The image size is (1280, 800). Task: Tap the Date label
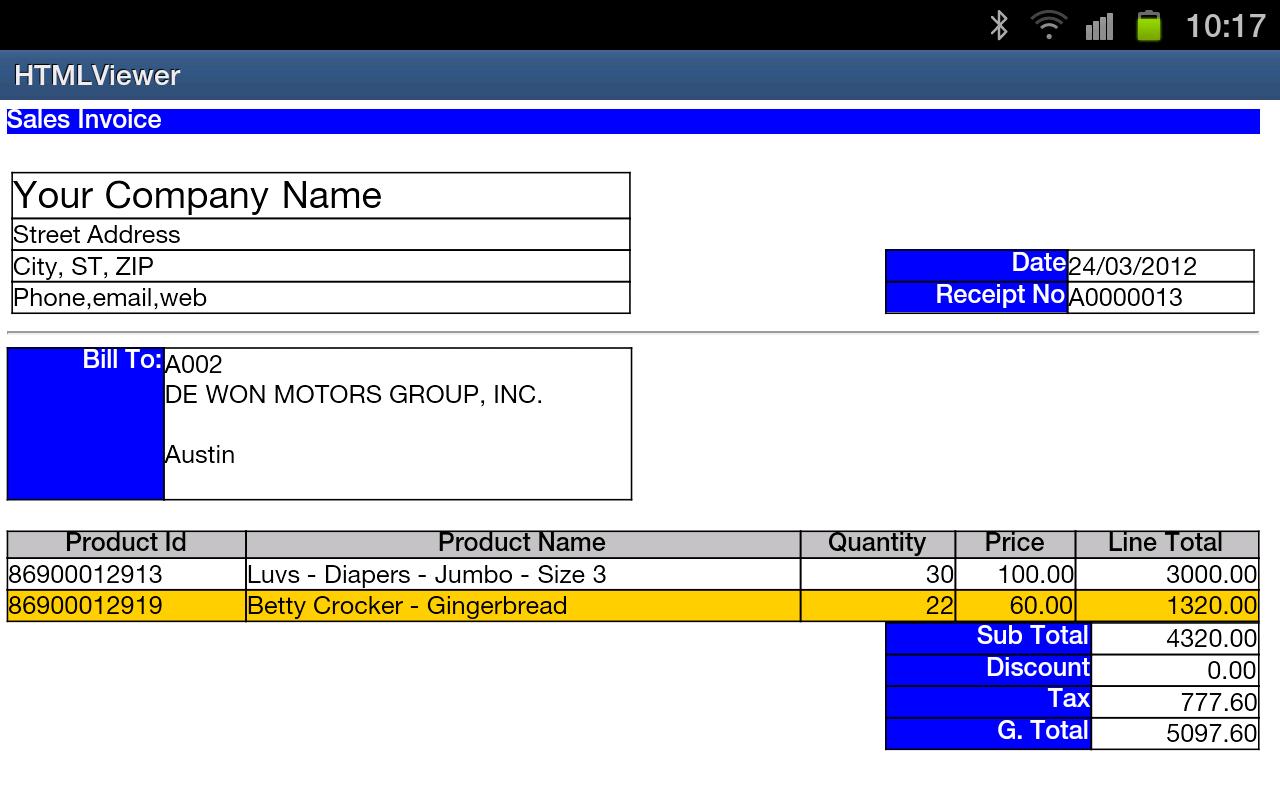[1038, 263]
